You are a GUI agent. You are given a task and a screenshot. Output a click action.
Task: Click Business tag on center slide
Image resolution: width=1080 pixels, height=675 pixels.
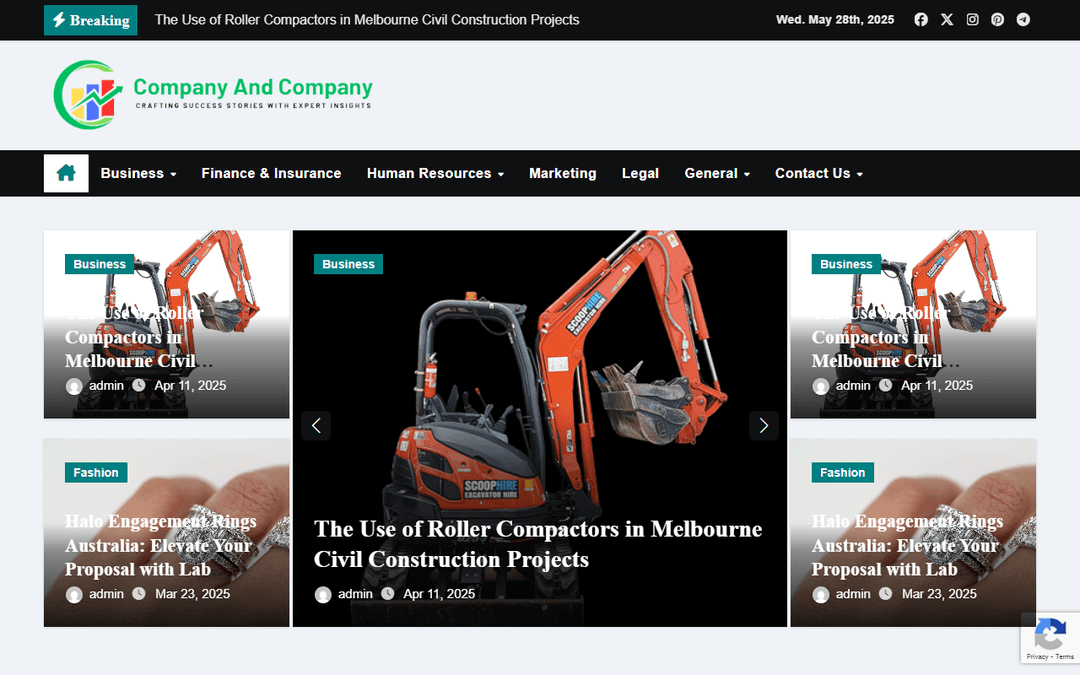click(349, 264)
